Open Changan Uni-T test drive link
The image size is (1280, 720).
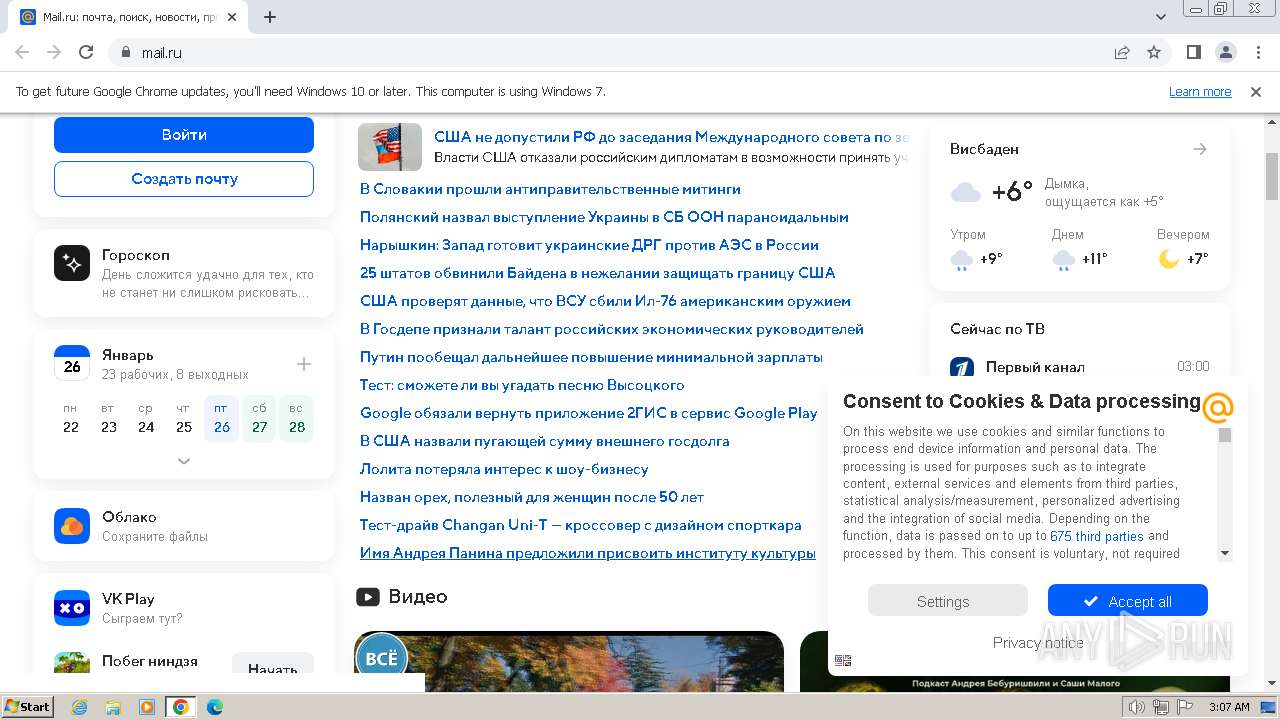(x=580, y=525)
